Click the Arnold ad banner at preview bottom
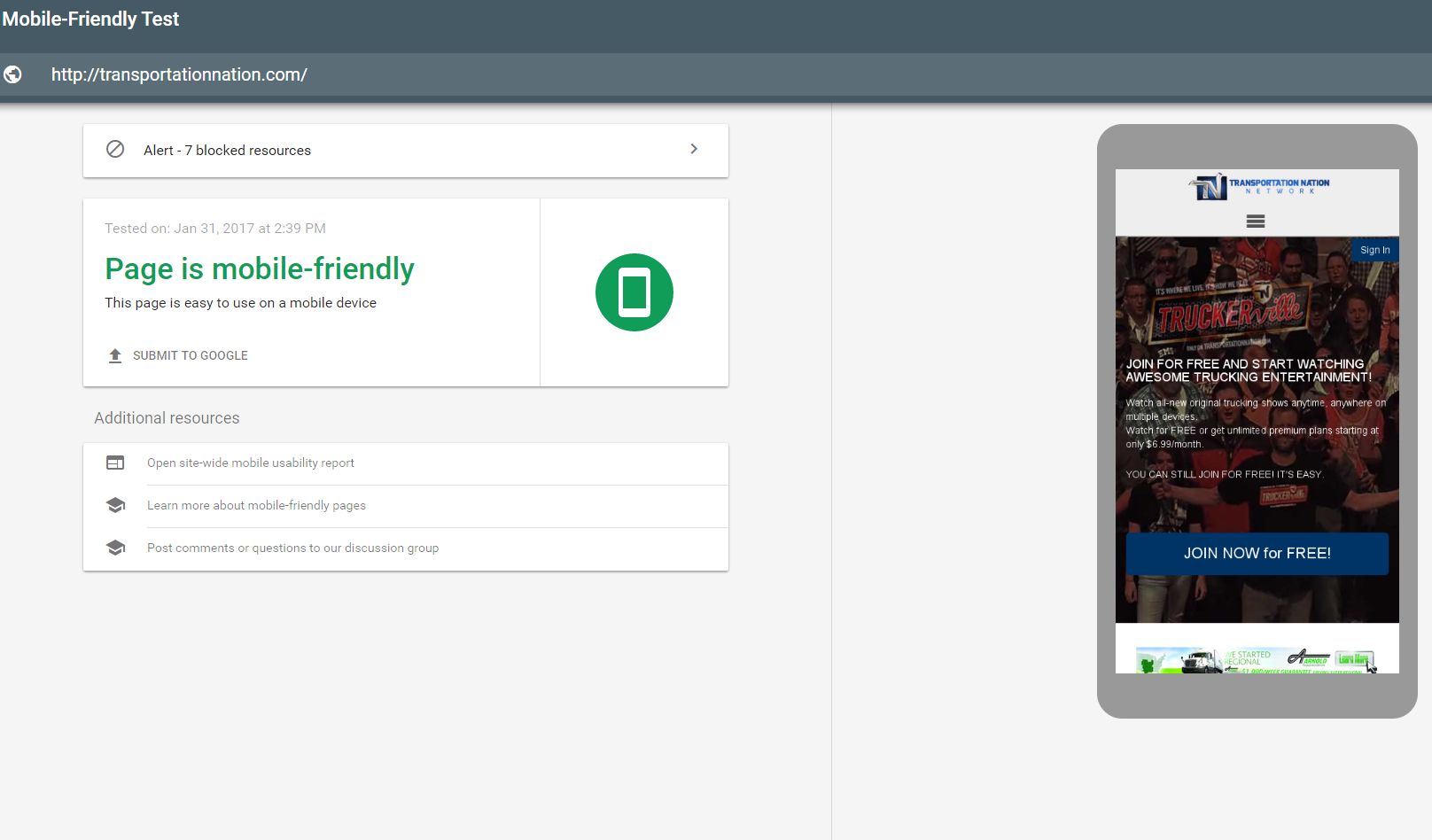This screenshot has width=1432, height=840. coord(1257,660)
